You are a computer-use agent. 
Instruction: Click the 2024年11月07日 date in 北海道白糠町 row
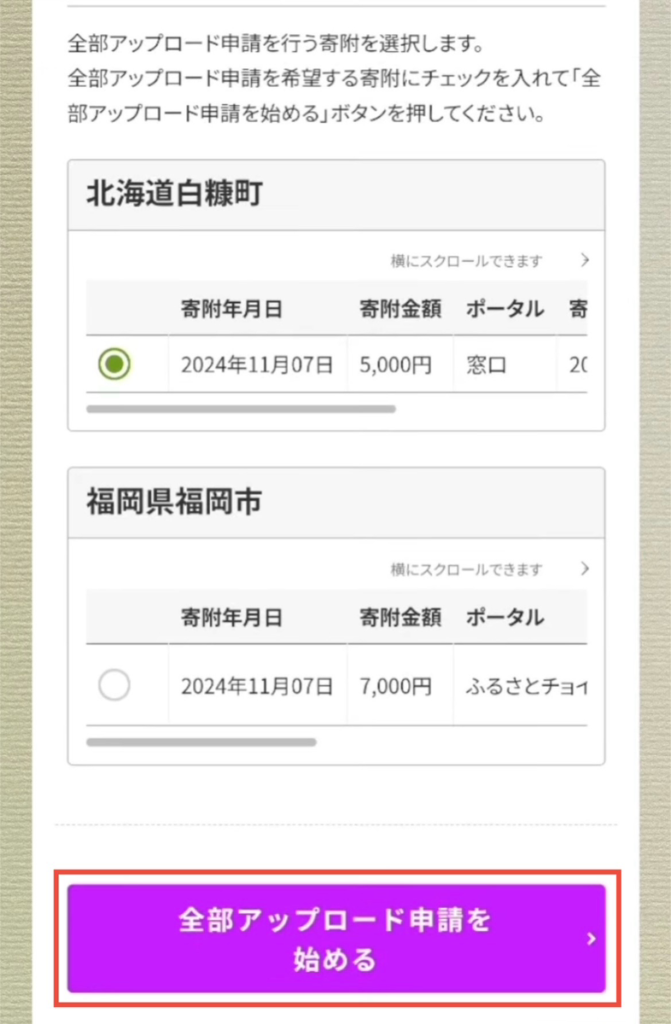(x=257, y=365)
